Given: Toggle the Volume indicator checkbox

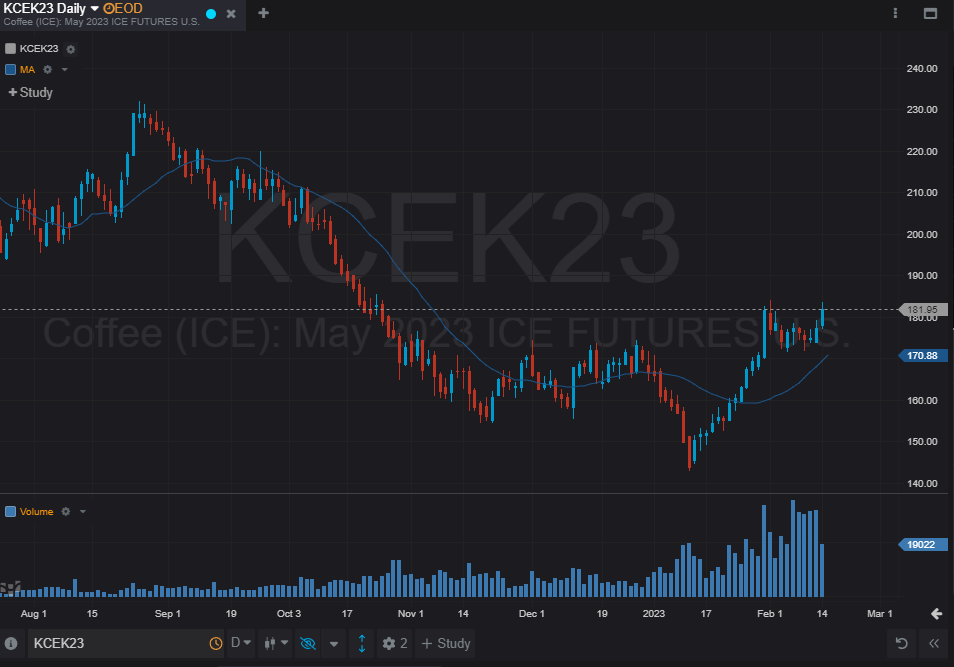Looking at the screenshot, I should pyautogui.click(x=10, y=512).
